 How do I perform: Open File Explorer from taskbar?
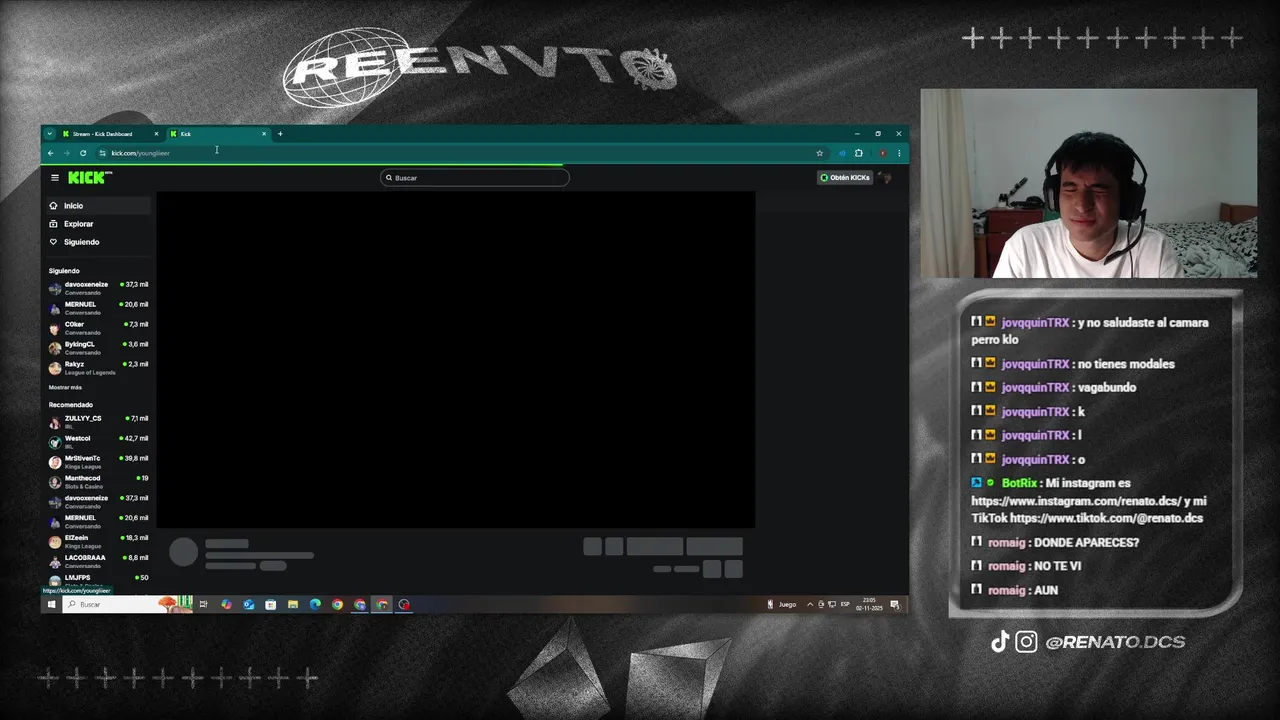click(293, 604)
